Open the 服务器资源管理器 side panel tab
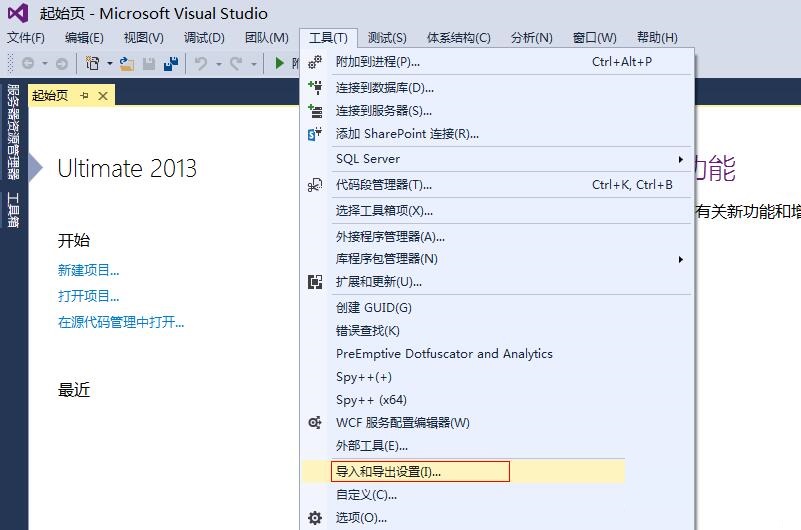This screenshot has width=801, height=530. click(x=13, y=132)
